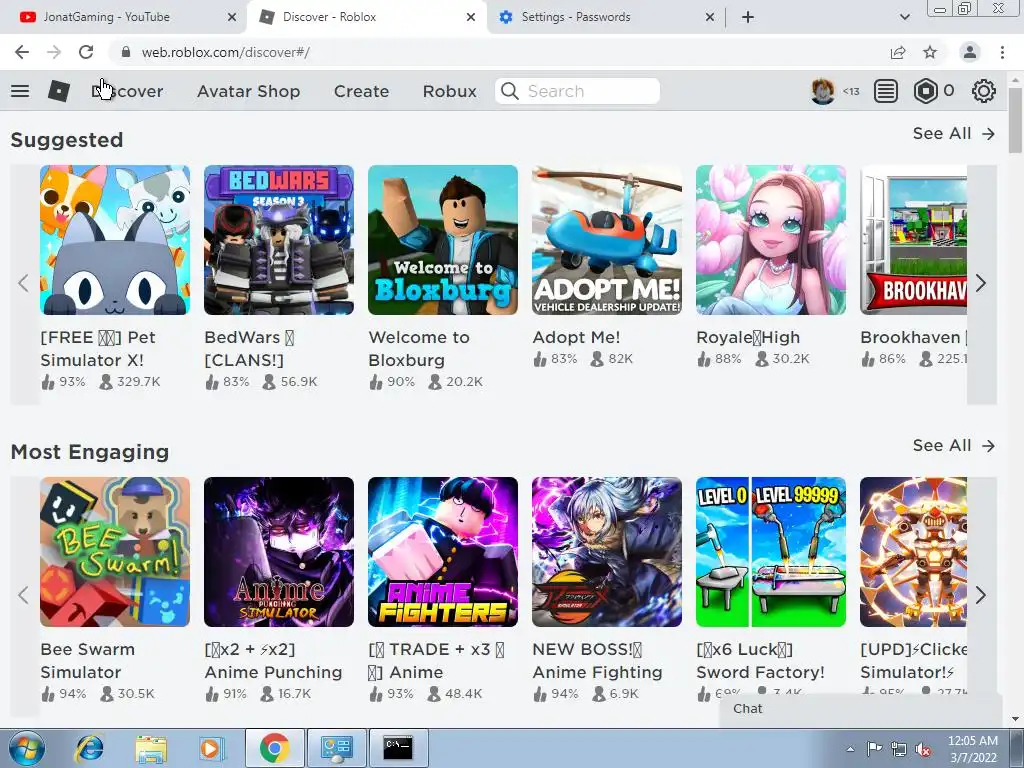Reload the Discover page
The height and width of the screenshot is (768, 1024).
click(x=86, y=52)
